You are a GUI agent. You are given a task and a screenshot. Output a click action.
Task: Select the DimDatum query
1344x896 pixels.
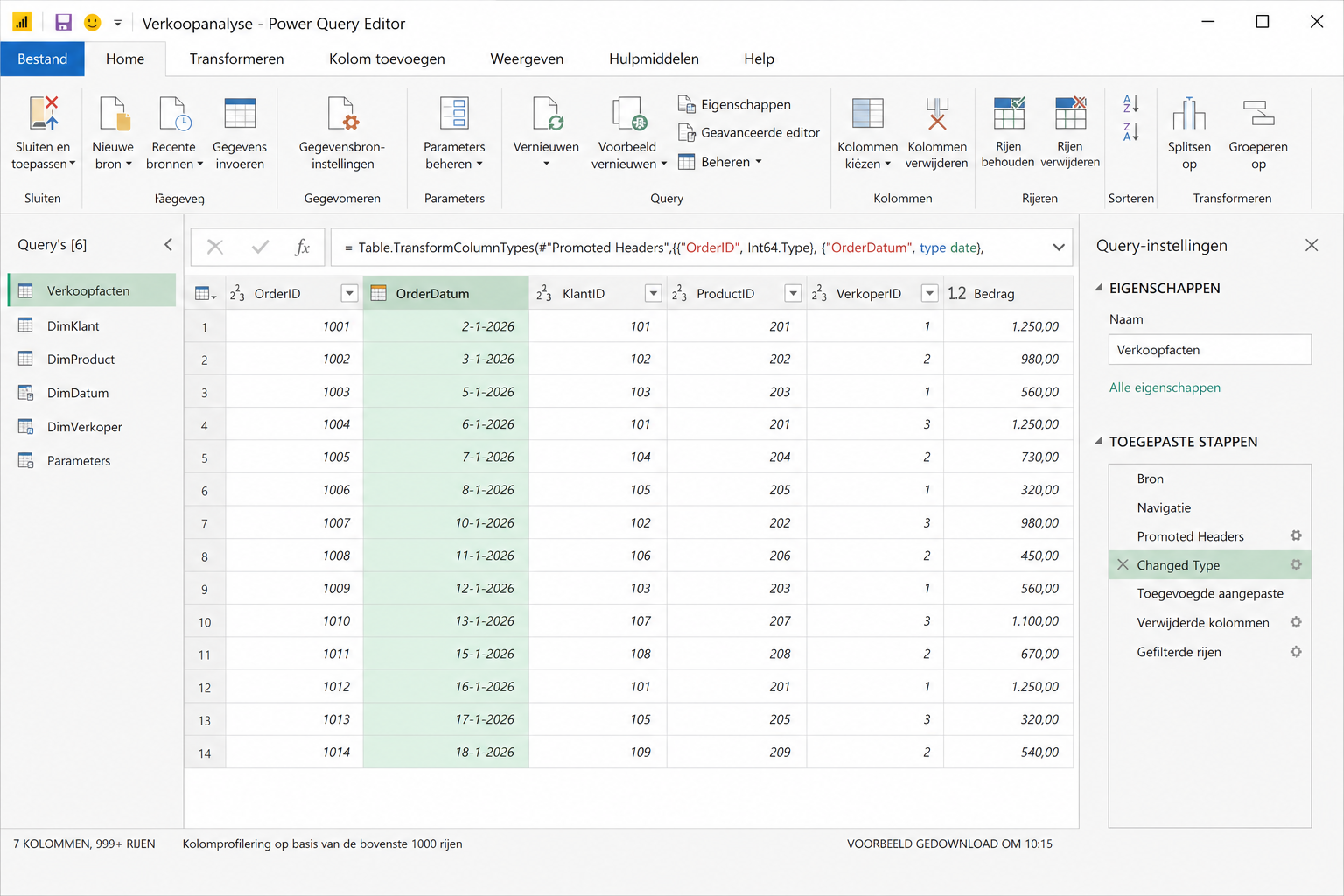(x=92, y=393)
